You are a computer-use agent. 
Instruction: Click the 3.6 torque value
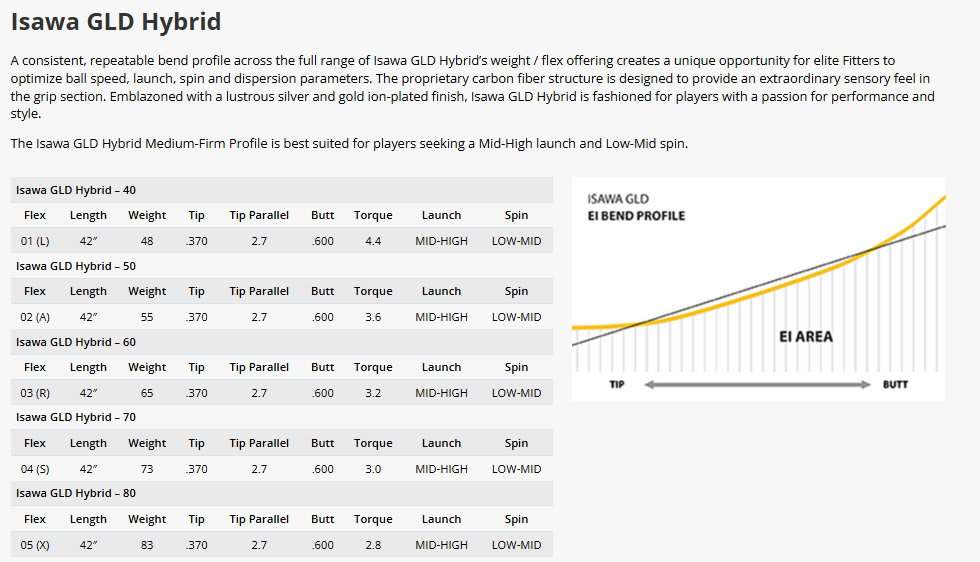373,317
